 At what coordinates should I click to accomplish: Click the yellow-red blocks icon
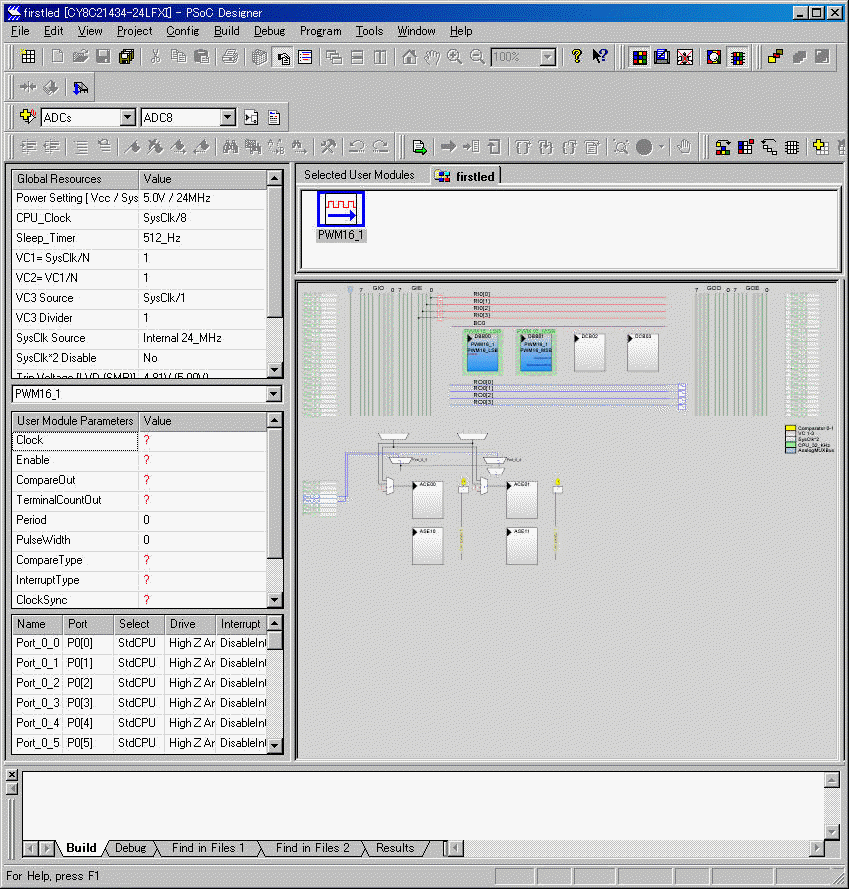[x=775, y=57]
